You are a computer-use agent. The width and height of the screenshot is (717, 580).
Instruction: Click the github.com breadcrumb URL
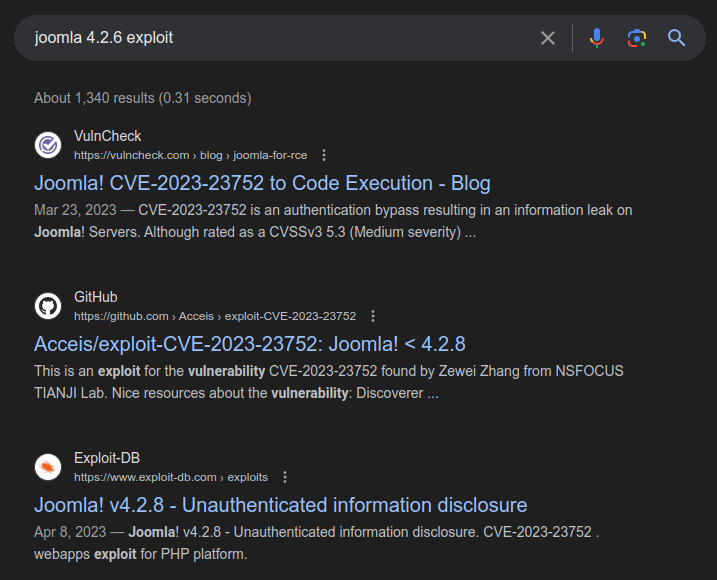coord(214,316)
